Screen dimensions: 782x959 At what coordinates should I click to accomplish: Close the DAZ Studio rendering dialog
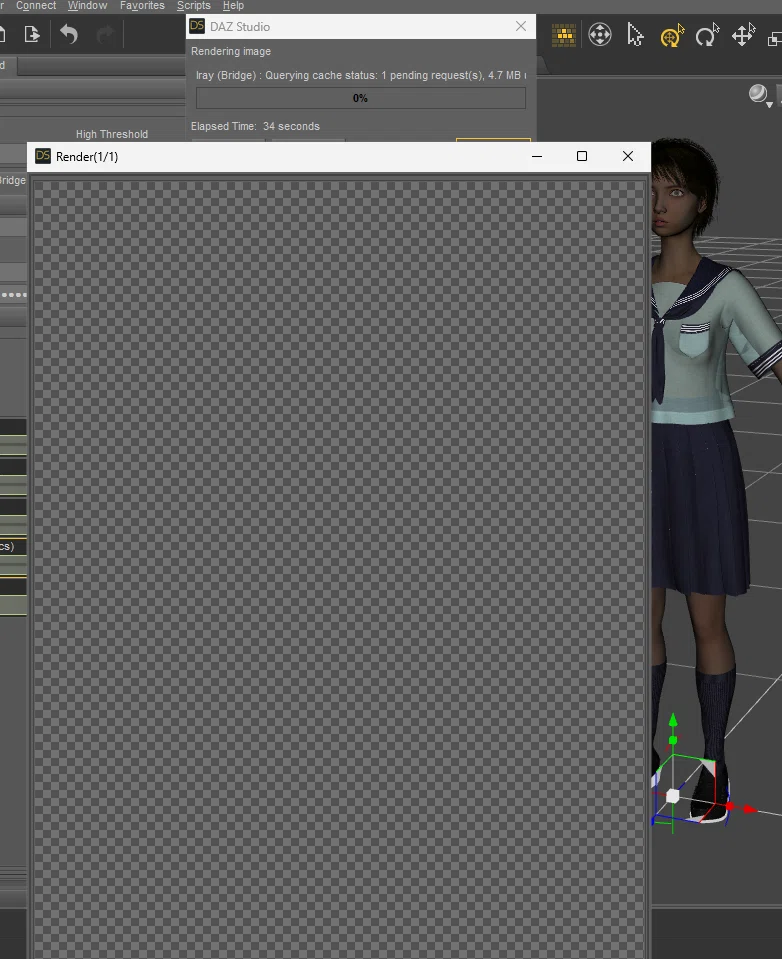pyautogui.click(x=521, y=26)
